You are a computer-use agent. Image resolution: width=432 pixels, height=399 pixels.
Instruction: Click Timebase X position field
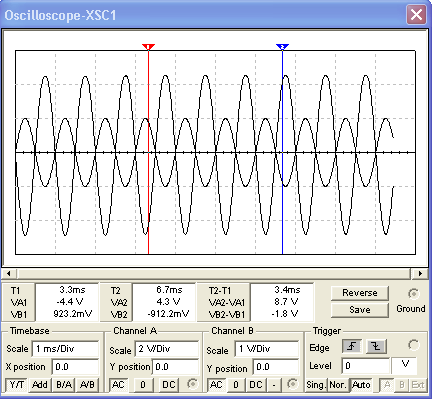[75, 367]
